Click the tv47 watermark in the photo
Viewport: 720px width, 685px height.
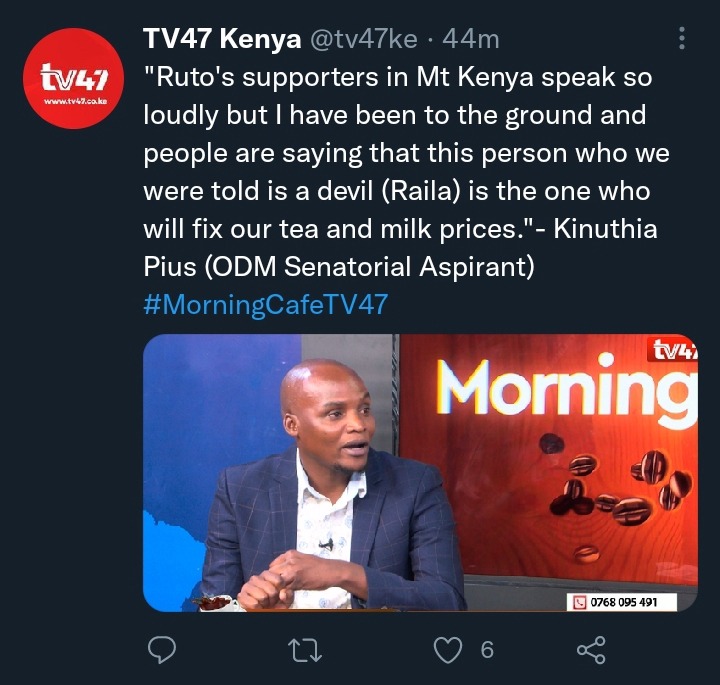[x=675, y=351]
